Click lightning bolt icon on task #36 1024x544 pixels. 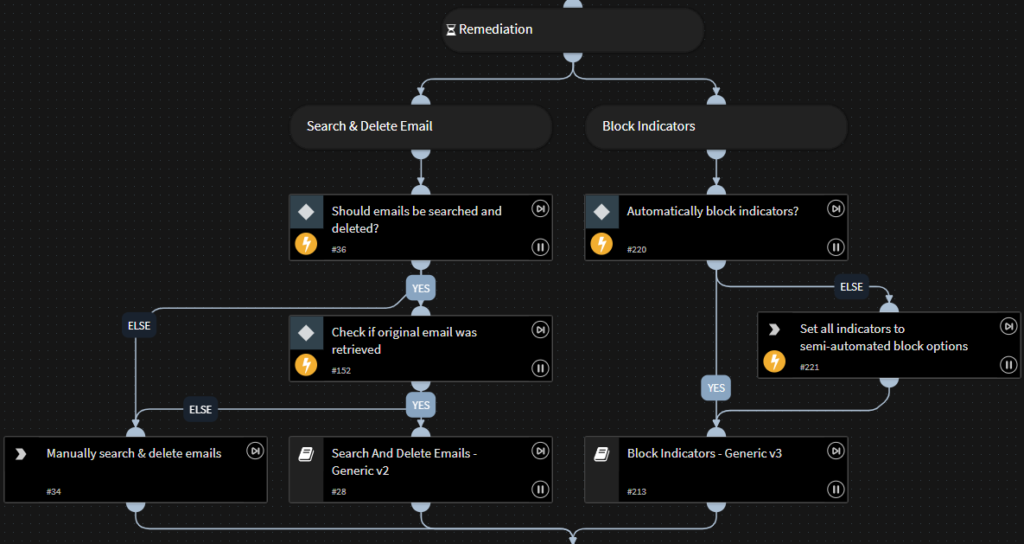pos(306,244)
